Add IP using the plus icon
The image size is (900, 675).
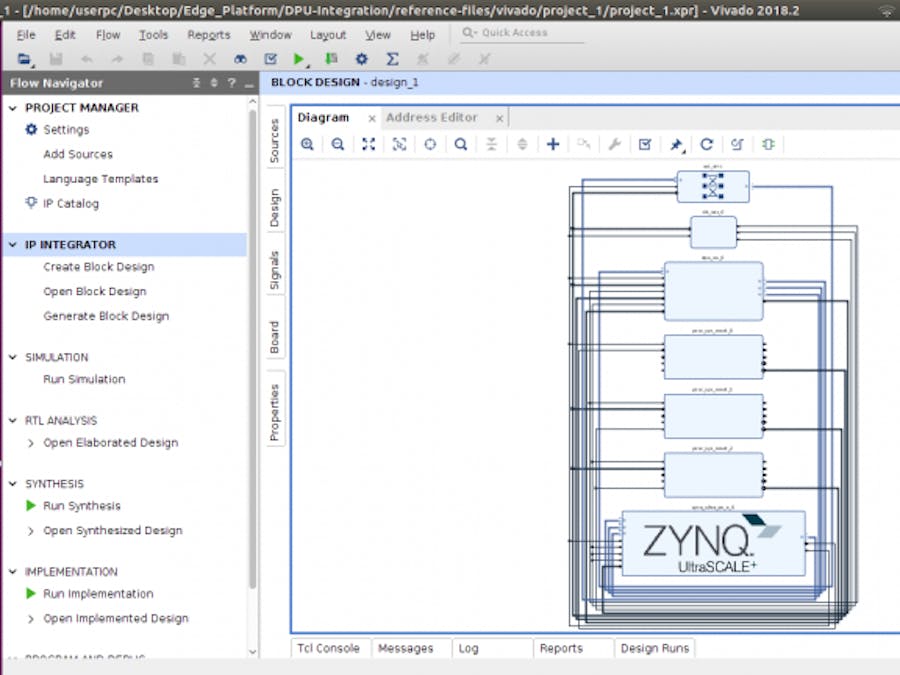pyautogui.click(x=553, y=144)
